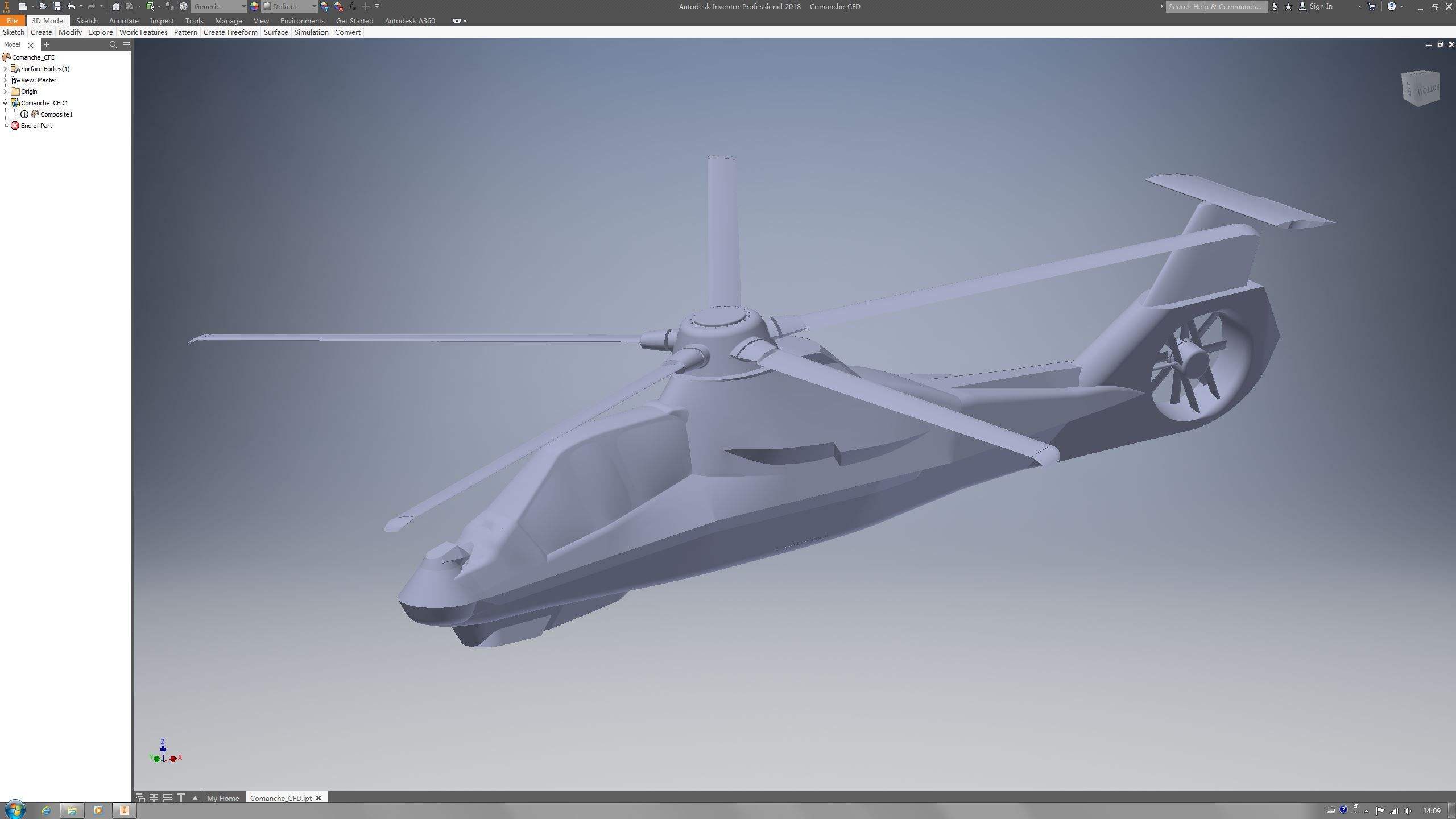1456x819 pixels.
Task: Click the Adjust color wheel icon
Action: pyautogui.click(x=254, y=7)
